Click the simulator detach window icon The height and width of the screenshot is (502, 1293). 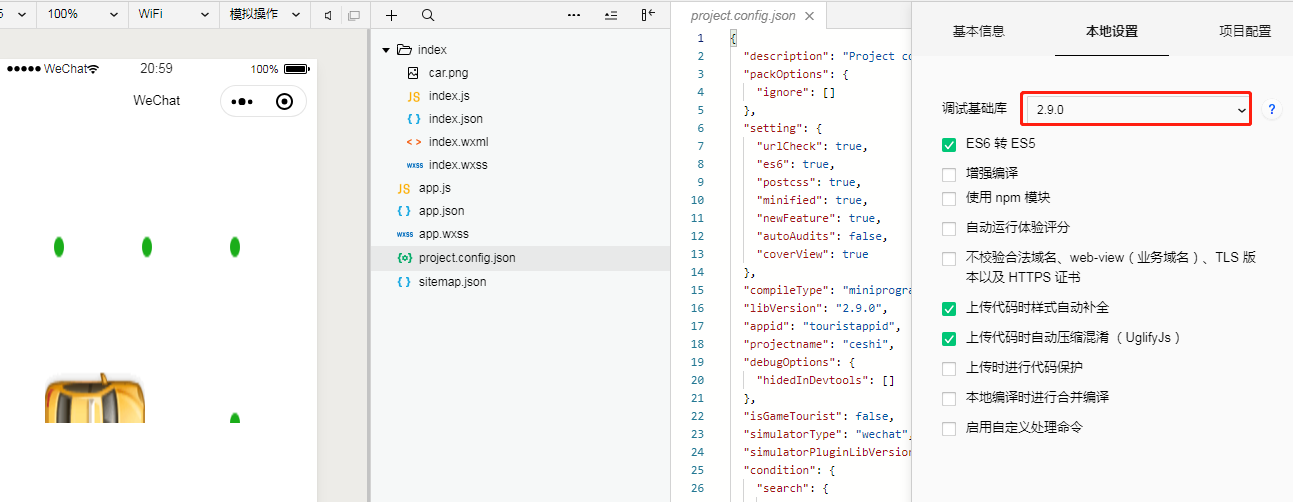click(x=353, y=15)
